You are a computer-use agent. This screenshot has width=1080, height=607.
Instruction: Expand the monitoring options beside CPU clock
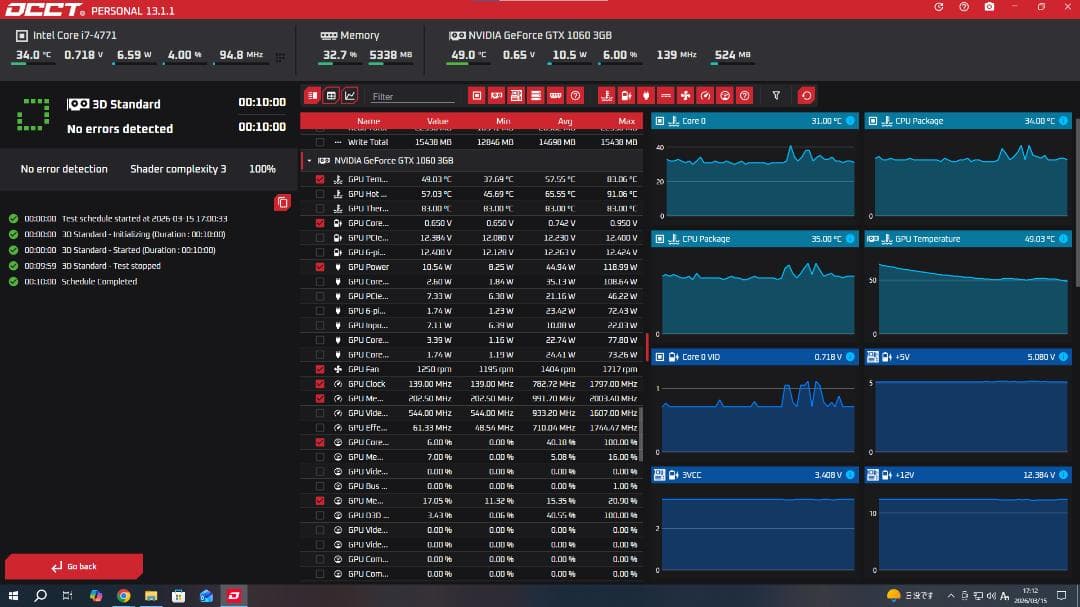point(280,57)
